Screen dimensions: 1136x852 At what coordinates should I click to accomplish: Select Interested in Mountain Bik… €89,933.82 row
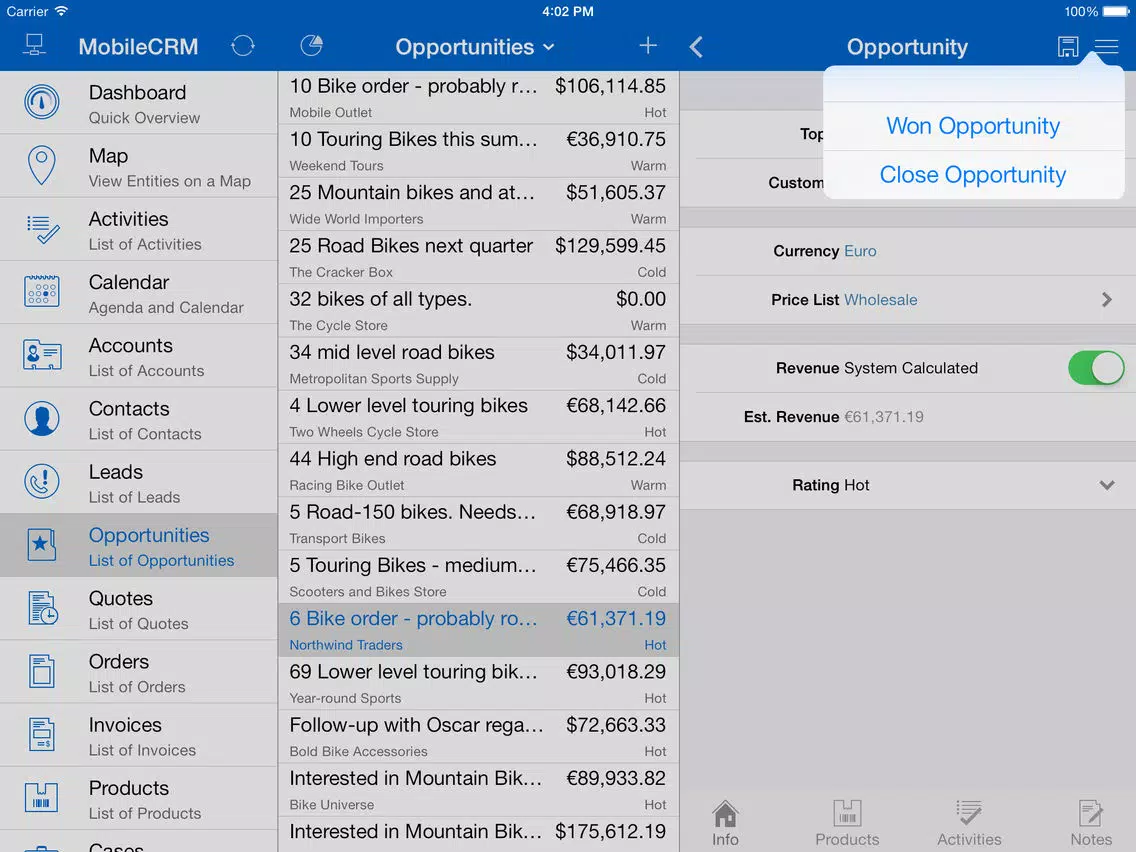[478, 790]
